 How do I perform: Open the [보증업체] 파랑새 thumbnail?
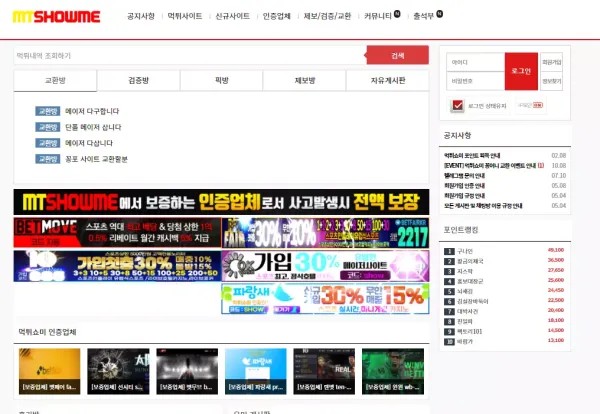point(256,371)
